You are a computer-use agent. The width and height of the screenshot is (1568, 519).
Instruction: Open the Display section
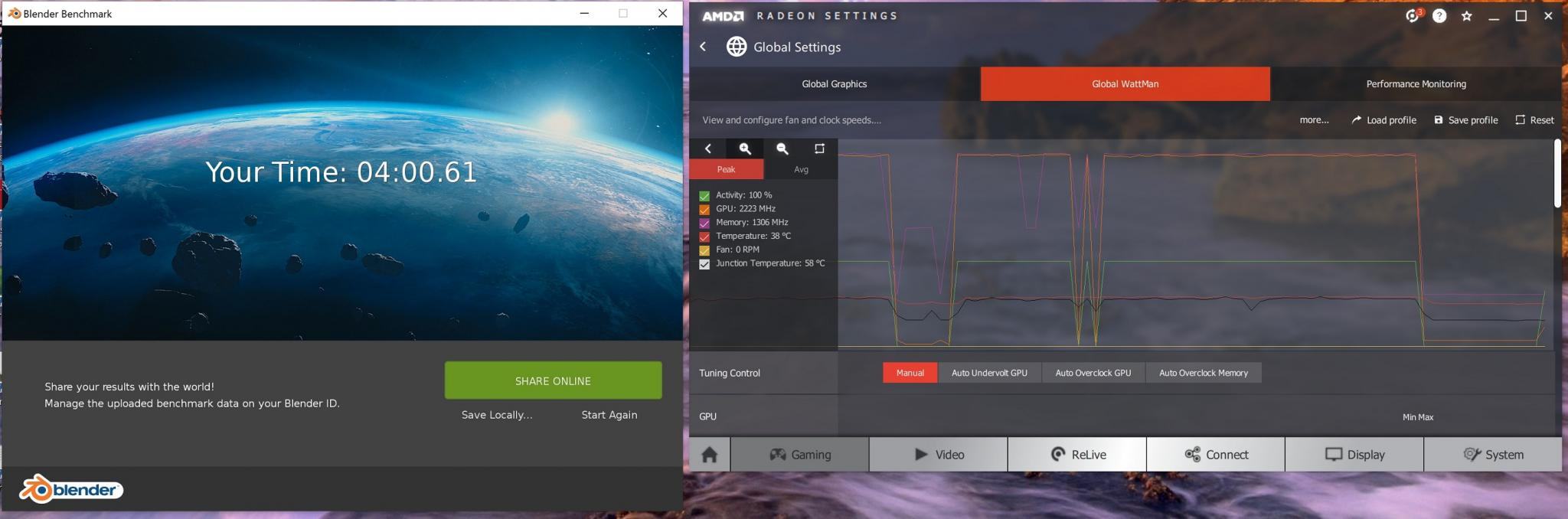click(x=1354, y=455)
